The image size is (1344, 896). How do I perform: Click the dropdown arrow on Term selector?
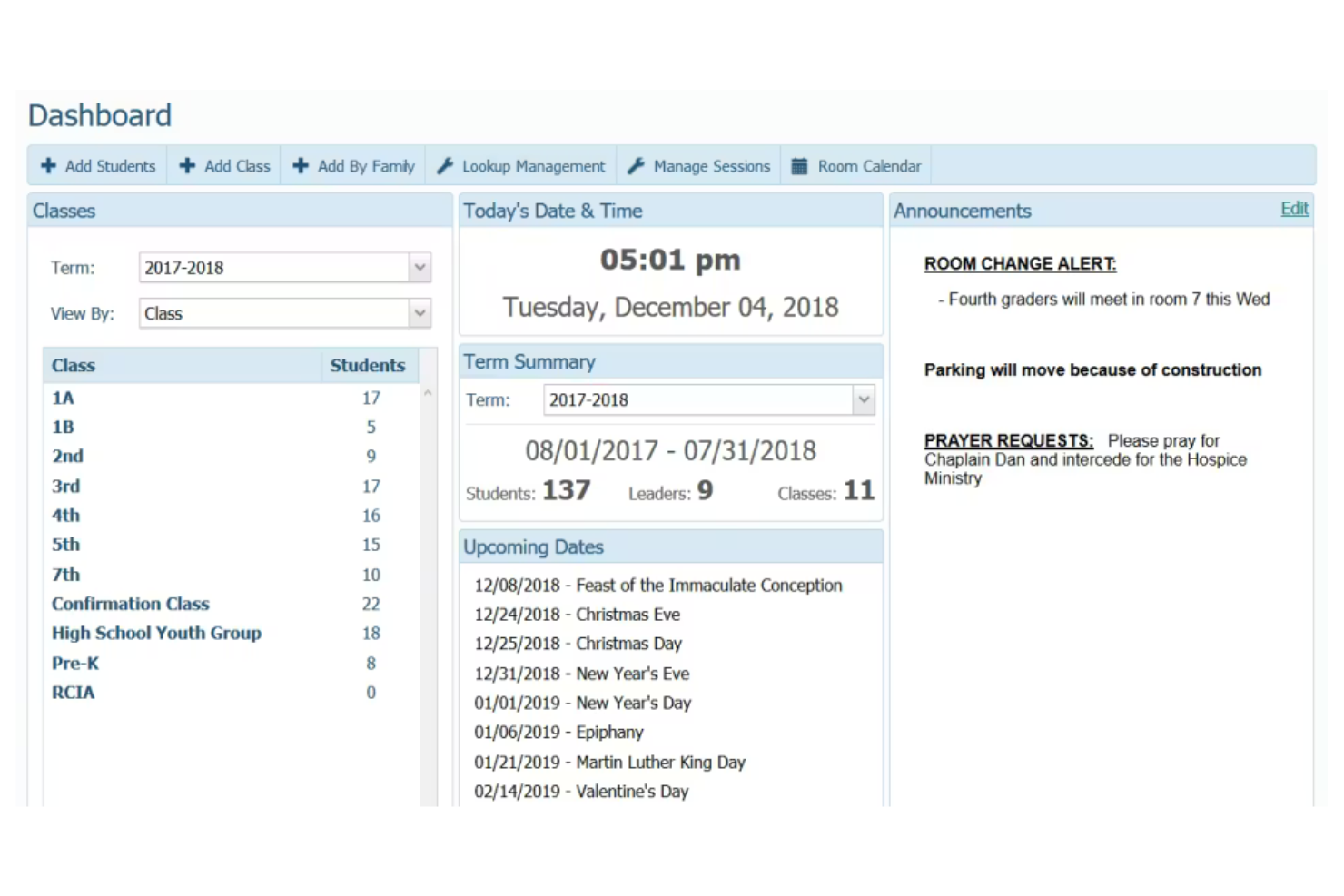[x=420, y=267]
